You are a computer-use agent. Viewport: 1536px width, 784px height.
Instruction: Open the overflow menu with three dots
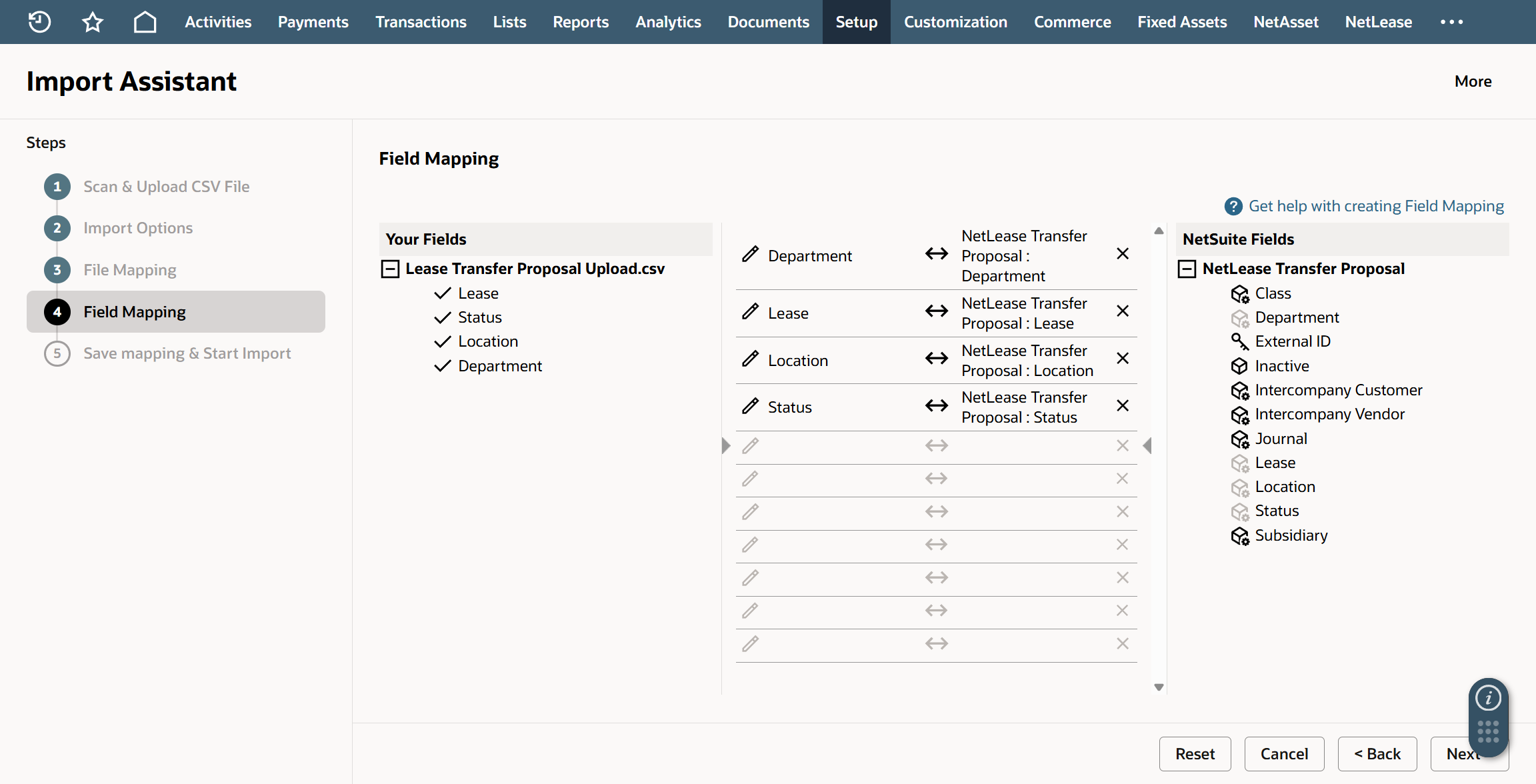click(1451, 22)
